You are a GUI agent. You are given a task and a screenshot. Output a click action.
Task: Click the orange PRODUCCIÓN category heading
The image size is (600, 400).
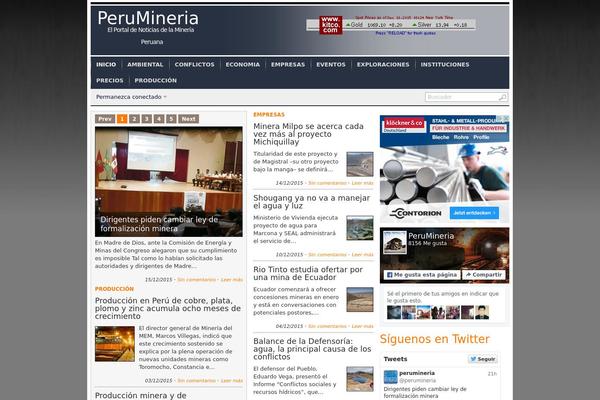coord(114,289)
